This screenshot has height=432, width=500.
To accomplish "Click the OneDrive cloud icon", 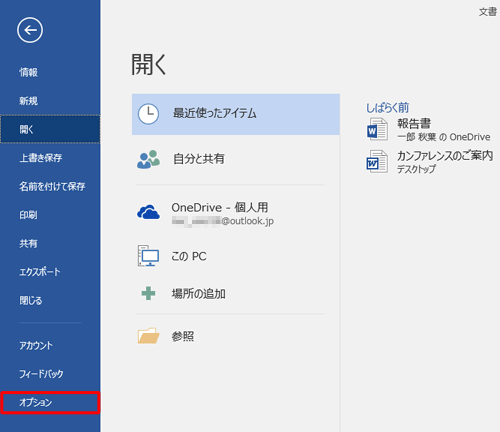I will click(148, 212).
